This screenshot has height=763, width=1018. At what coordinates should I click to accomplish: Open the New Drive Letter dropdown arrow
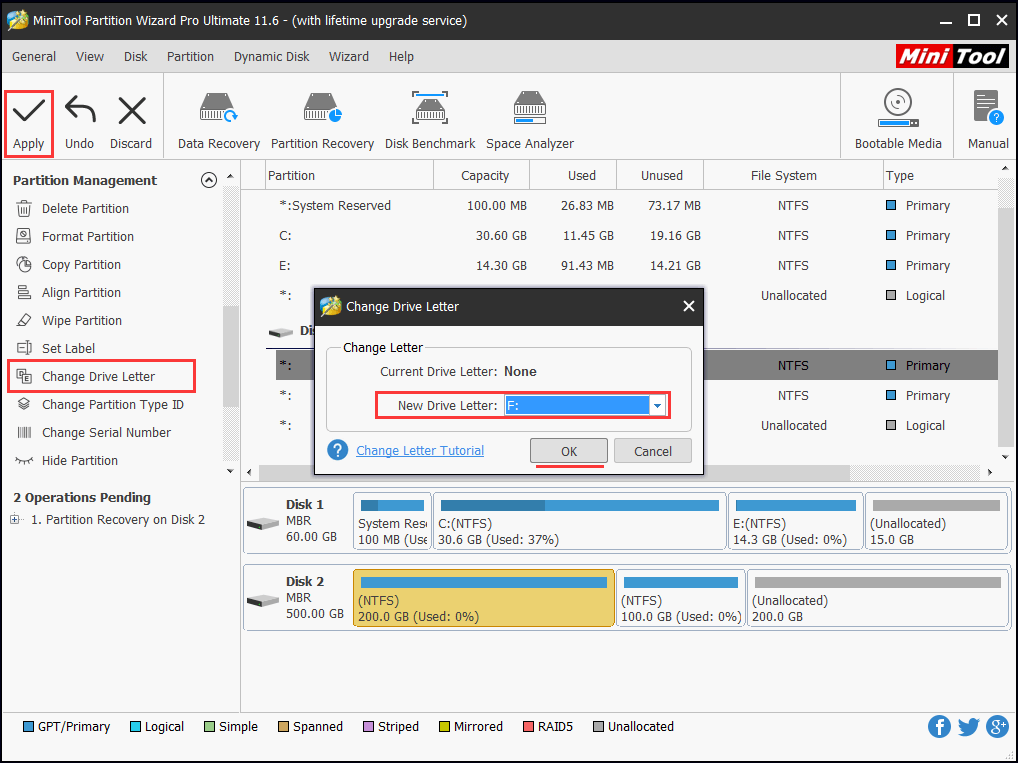point(657,405)
